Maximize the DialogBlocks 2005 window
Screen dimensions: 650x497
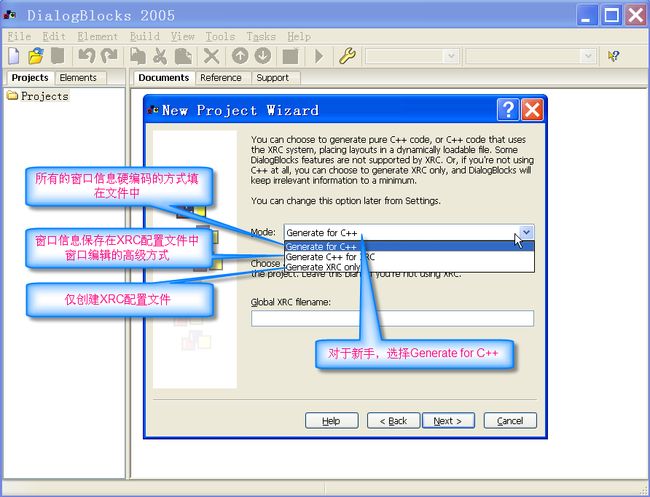tap(611, 15)
